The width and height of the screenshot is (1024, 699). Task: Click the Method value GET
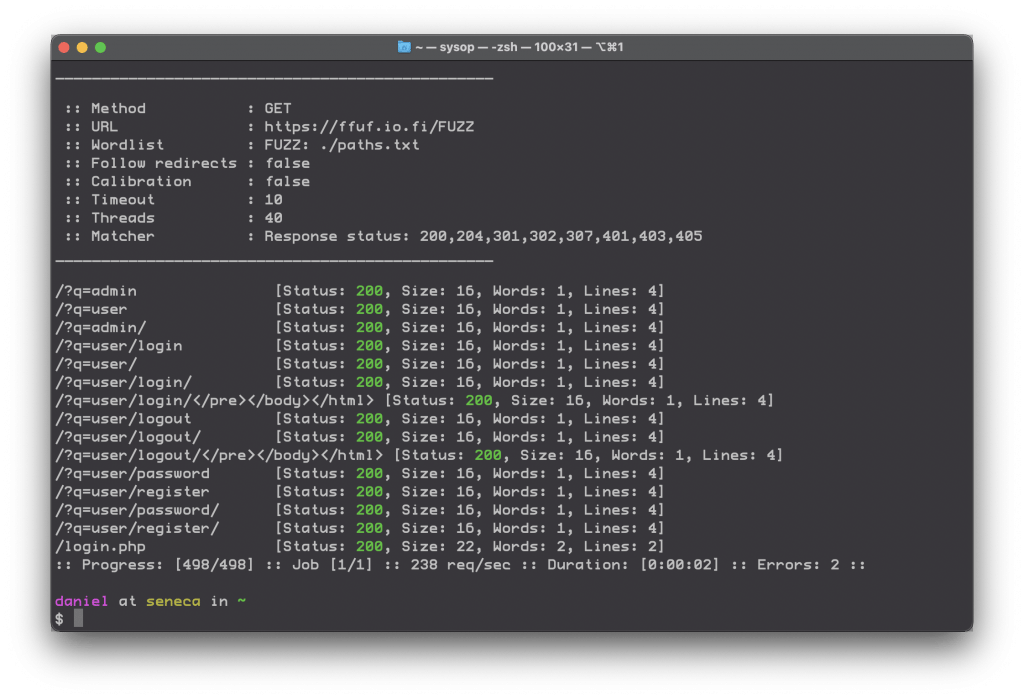point(278,108)
